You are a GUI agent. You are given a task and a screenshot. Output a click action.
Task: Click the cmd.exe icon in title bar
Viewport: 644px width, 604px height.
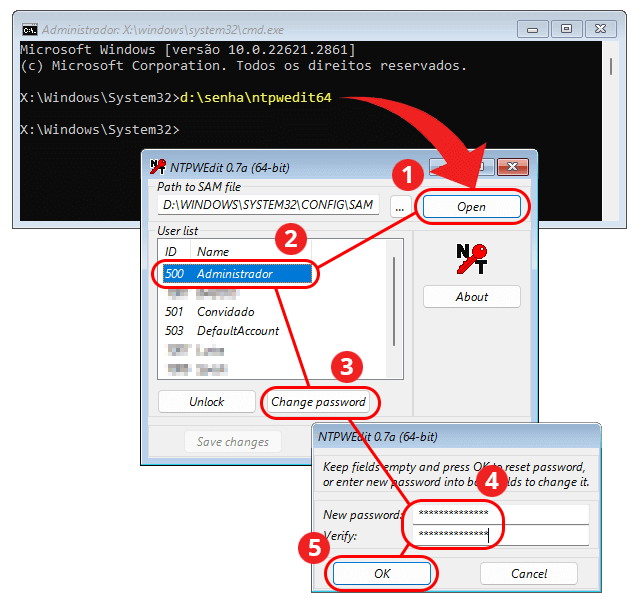[30, 30]
